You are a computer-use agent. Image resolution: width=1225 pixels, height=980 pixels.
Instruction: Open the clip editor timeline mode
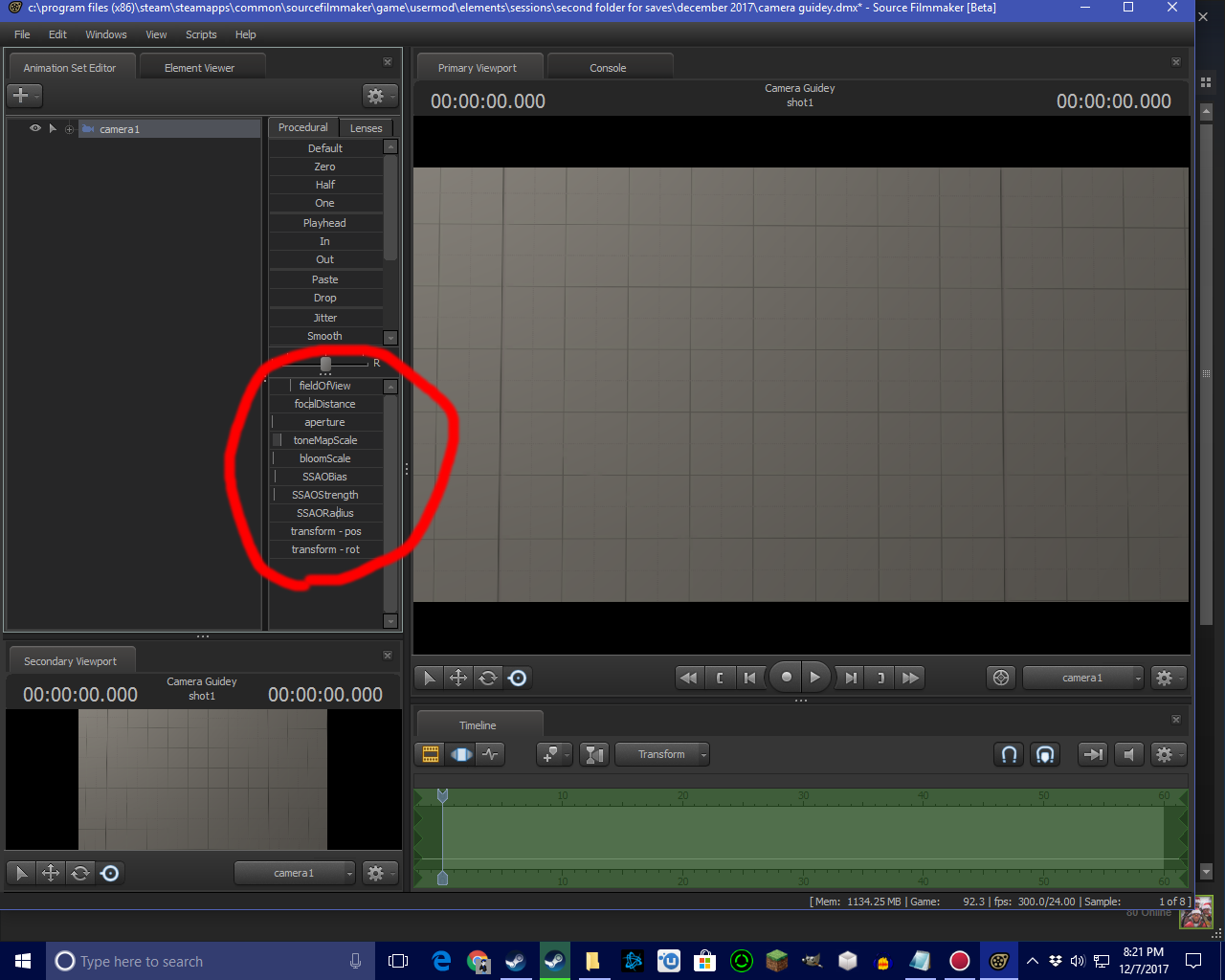[431, 754]
